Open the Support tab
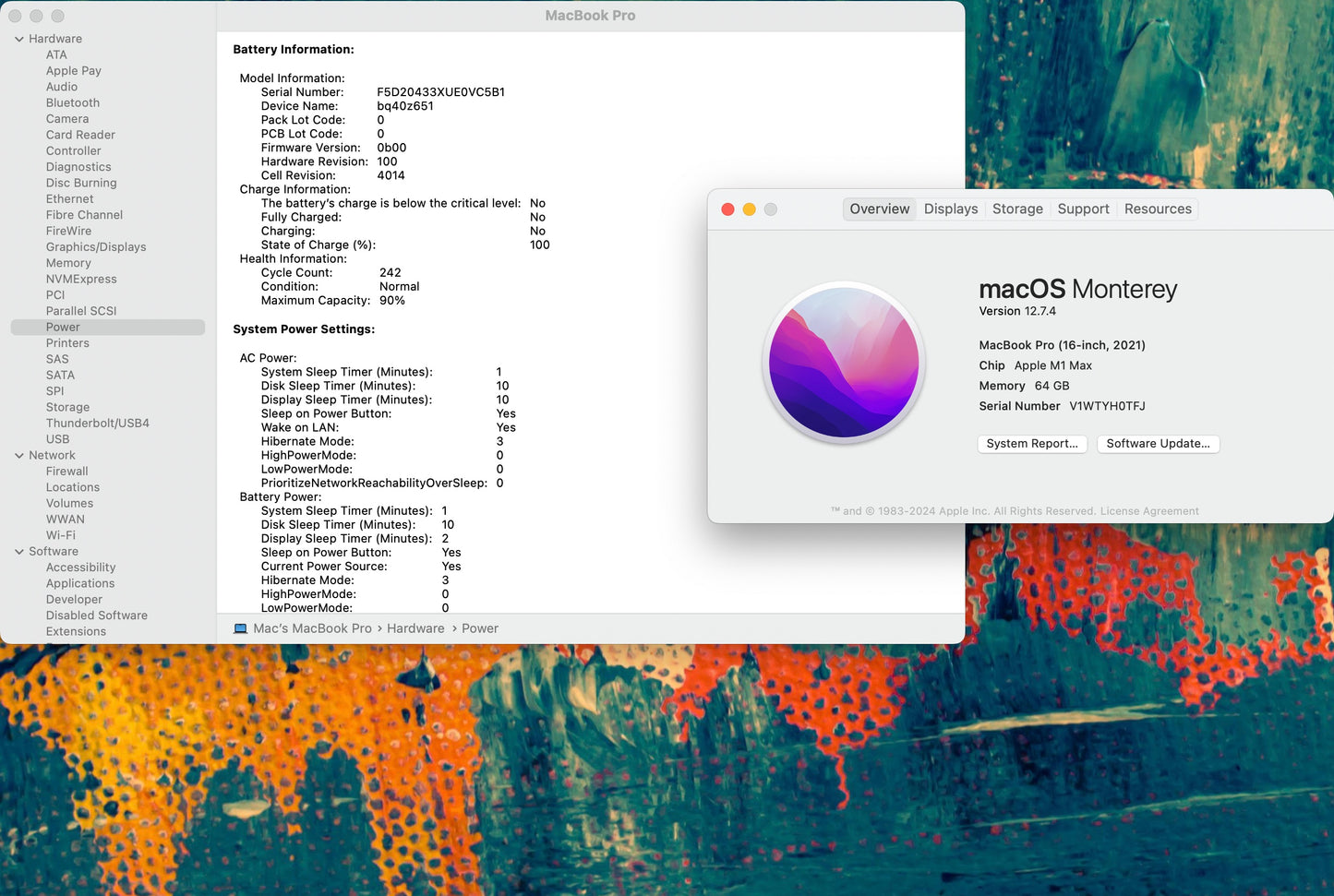Viewport: 1334px width, 896px height. pyautogui.click(x=1084, y=209)
